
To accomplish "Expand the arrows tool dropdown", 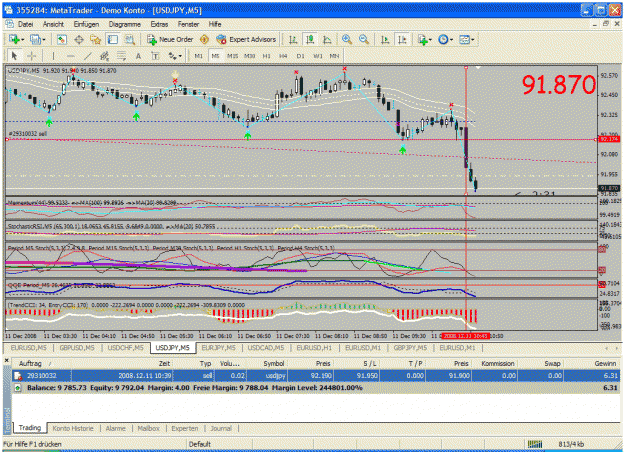I will point(180,56).
